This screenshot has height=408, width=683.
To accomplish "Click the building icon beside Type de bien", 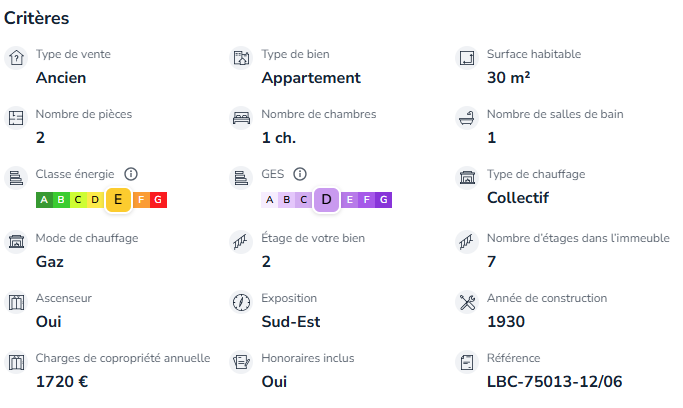I will click(x=241, y=59).
